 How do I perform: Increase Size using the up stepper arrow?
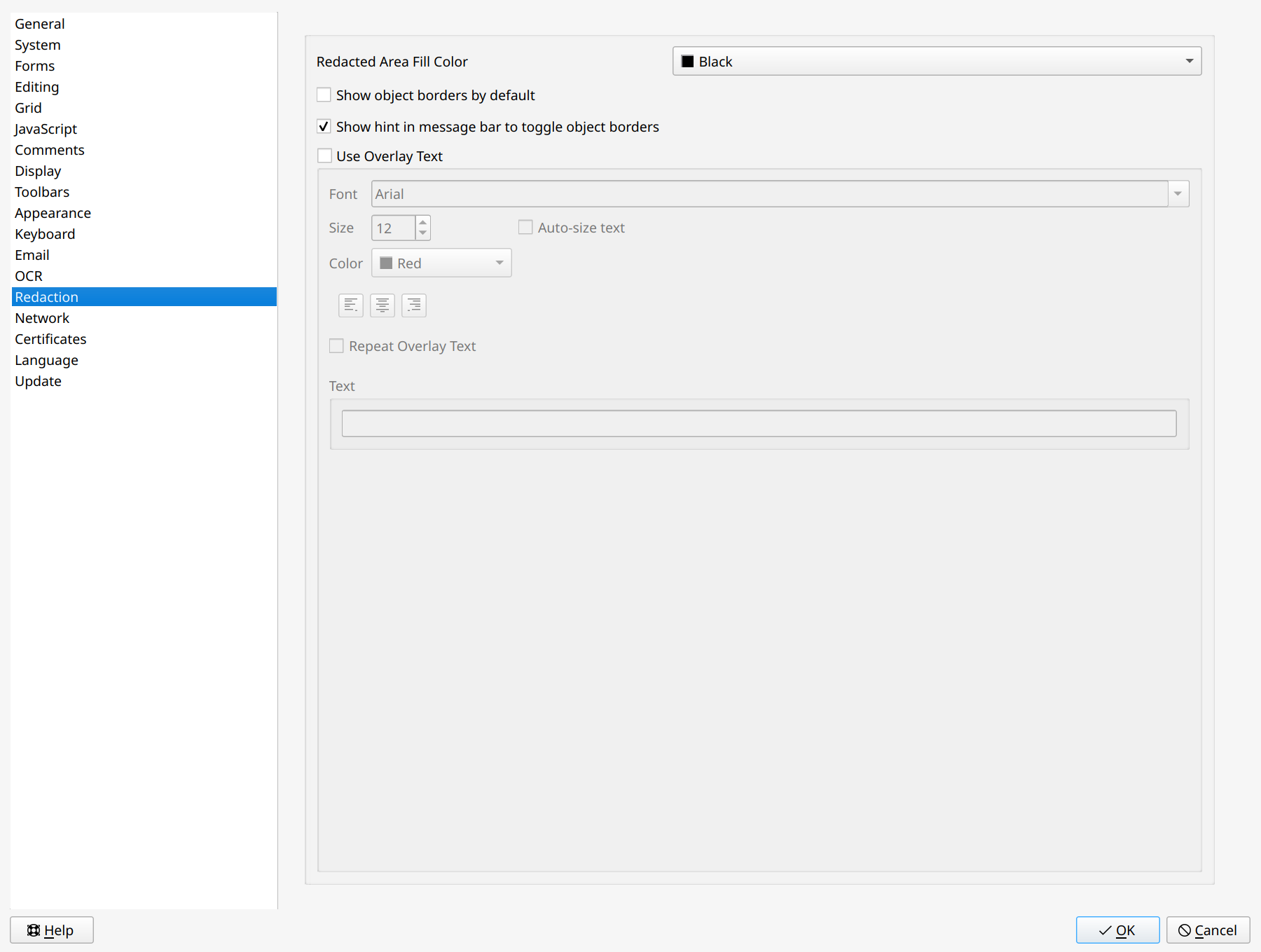tap(422, 223)
